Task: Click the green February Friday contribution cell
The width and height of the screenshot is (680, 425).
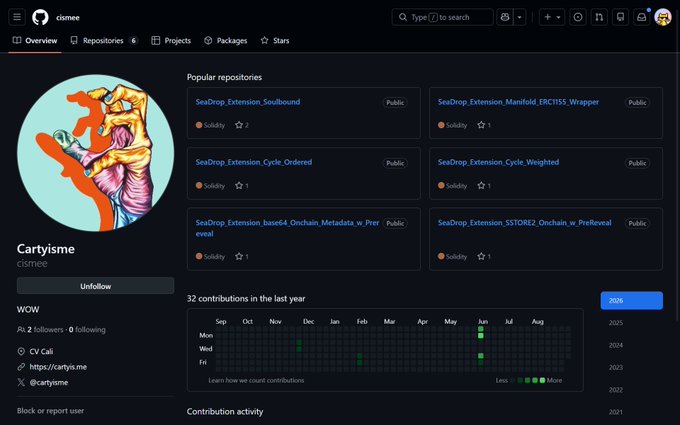Action: click(360, 363)
